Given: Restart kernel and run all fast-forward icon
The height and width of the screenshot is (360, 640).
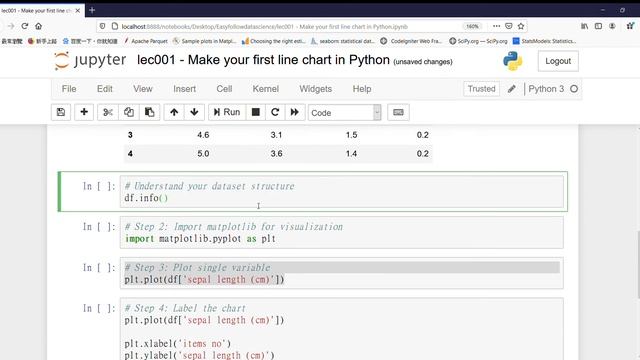Looking at the screenshot, I should click(295, 112).
